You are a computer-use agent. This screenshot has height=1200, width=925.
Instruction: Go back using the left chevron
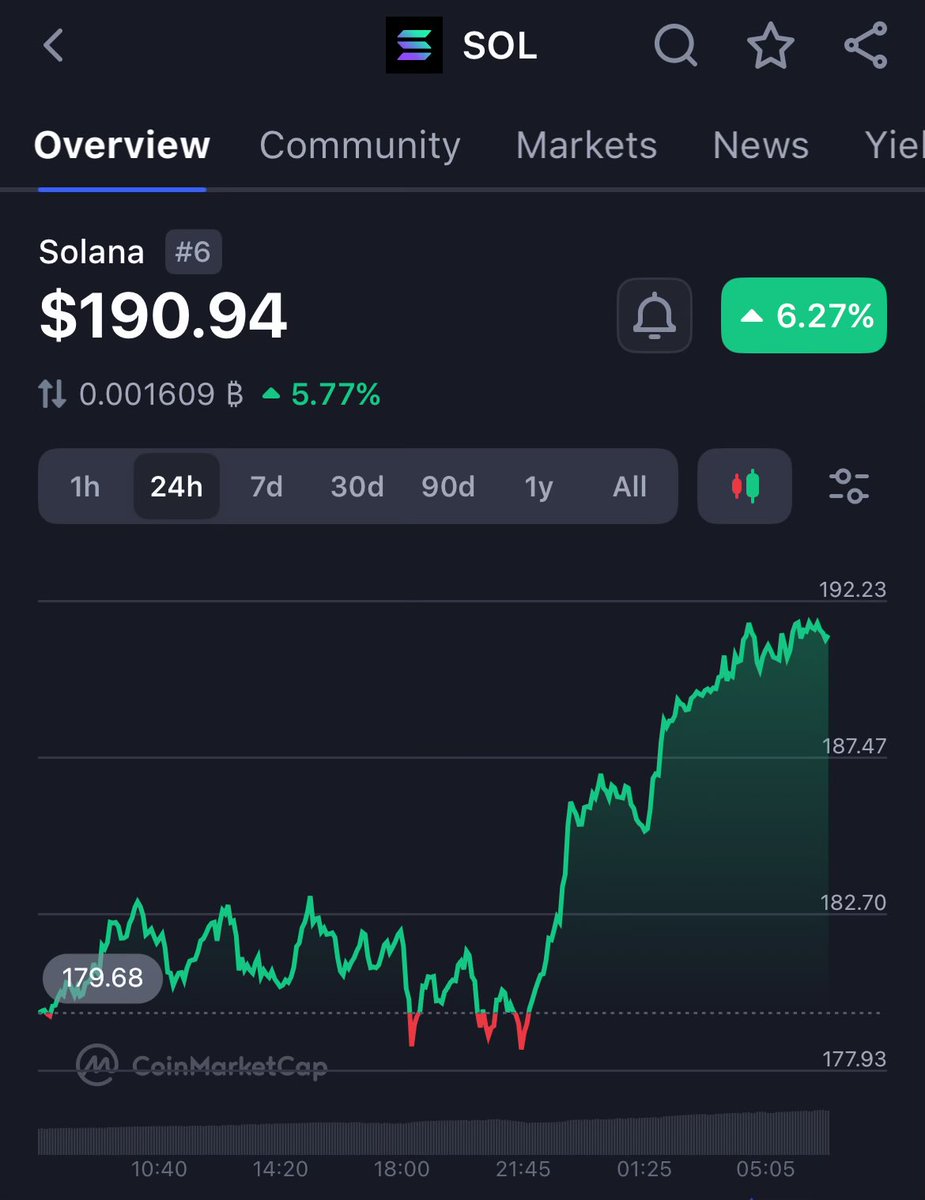point(54,46)
